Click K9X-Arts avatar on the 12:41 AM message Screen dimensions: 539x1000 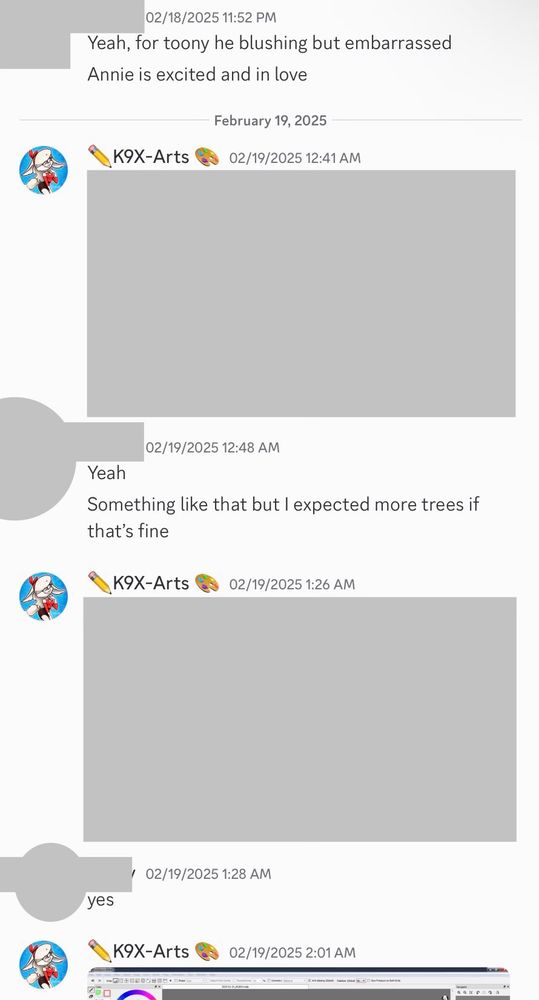coord(43,170)
